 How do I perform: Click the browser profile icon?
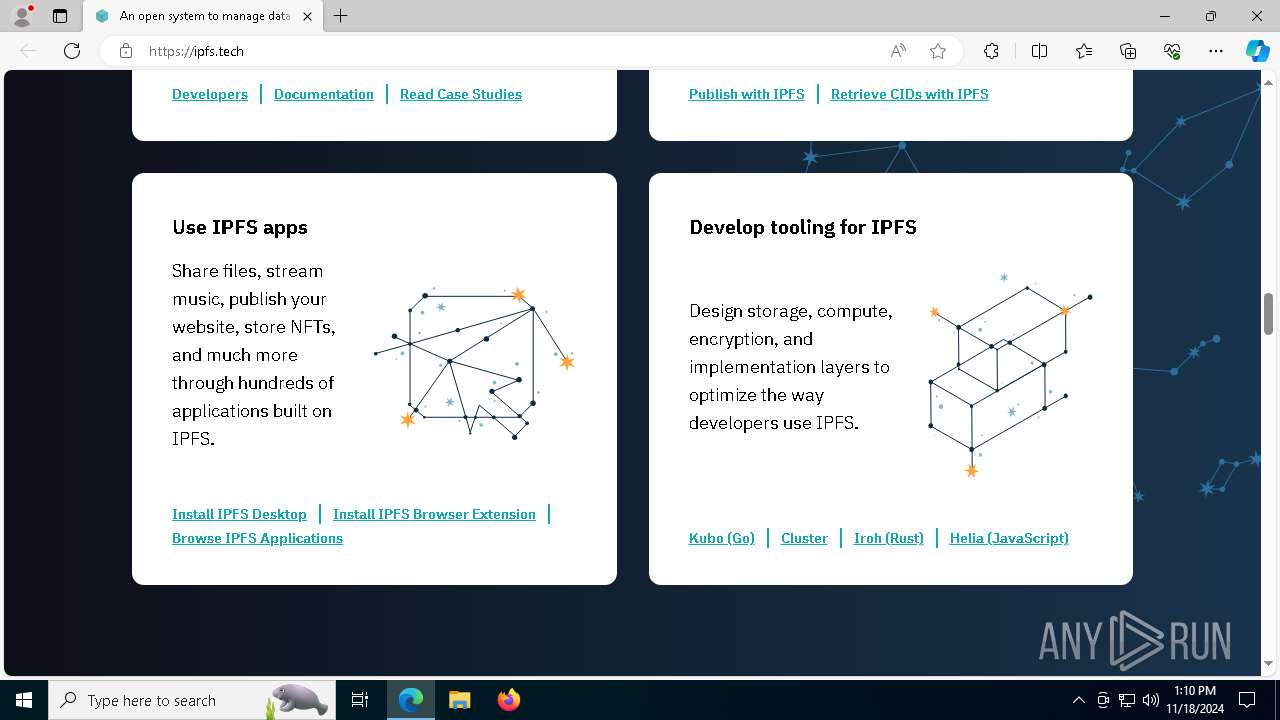coord(22,16)
